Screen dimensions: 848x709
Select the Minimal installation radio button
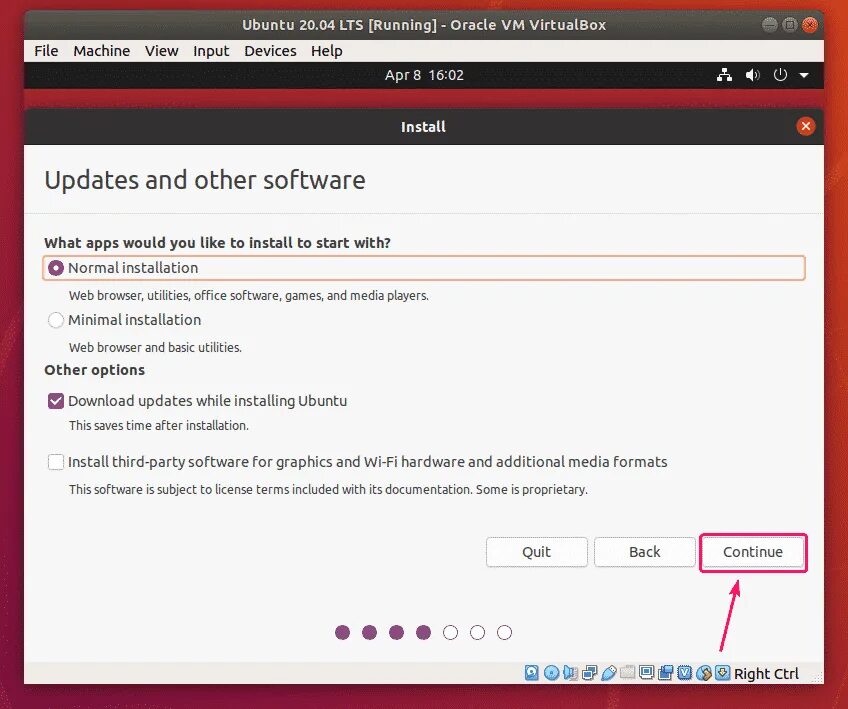(x=56, y=320)
